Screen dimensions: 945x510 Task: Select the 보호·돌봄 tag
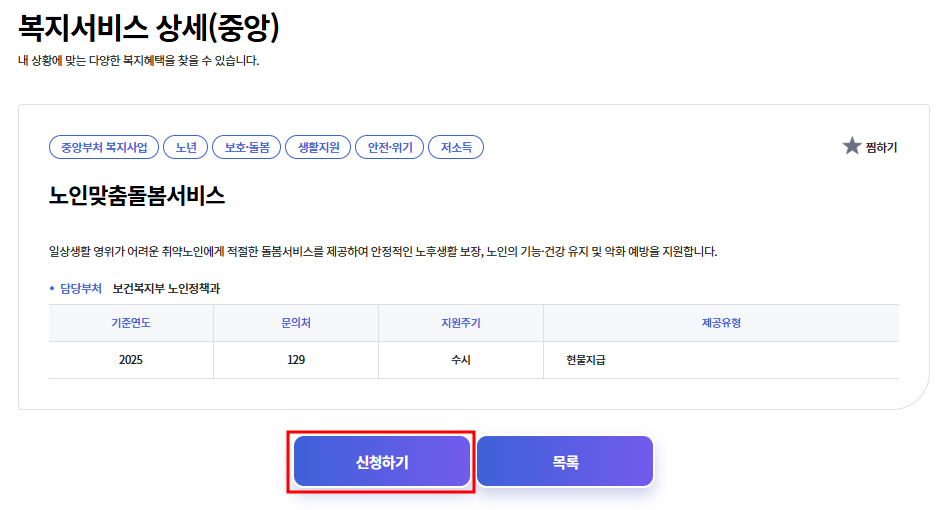pos(246,147)
